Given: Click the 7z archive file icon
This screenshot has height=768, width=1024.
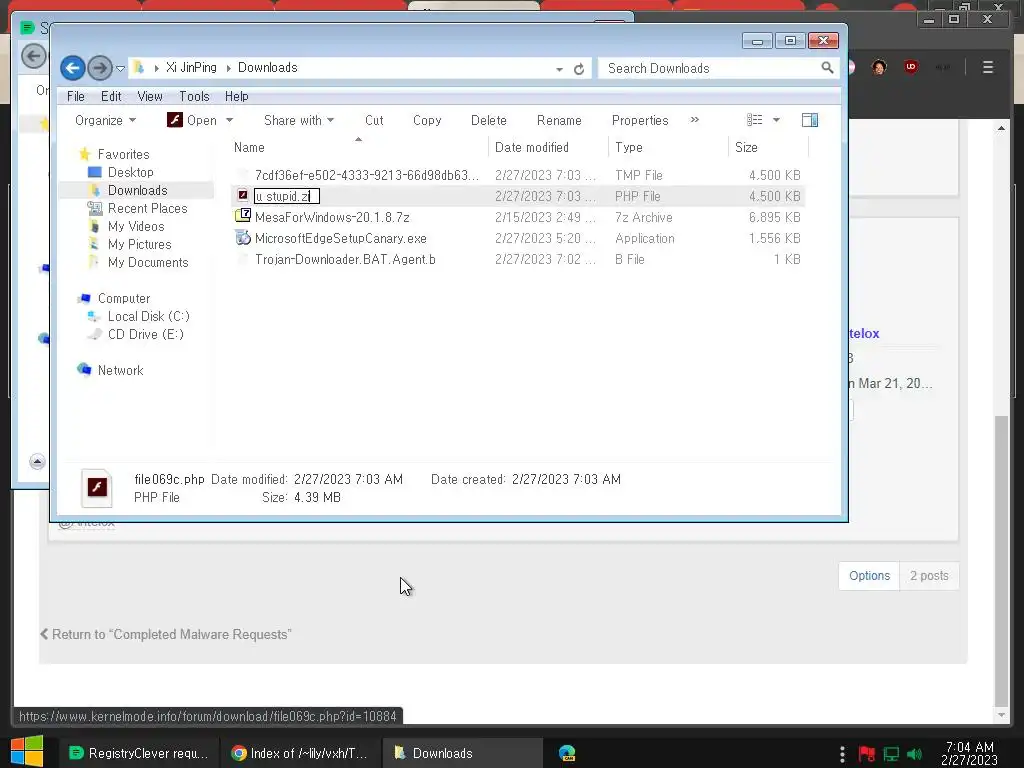Looking at the screenshot, I should coord(243,216).
